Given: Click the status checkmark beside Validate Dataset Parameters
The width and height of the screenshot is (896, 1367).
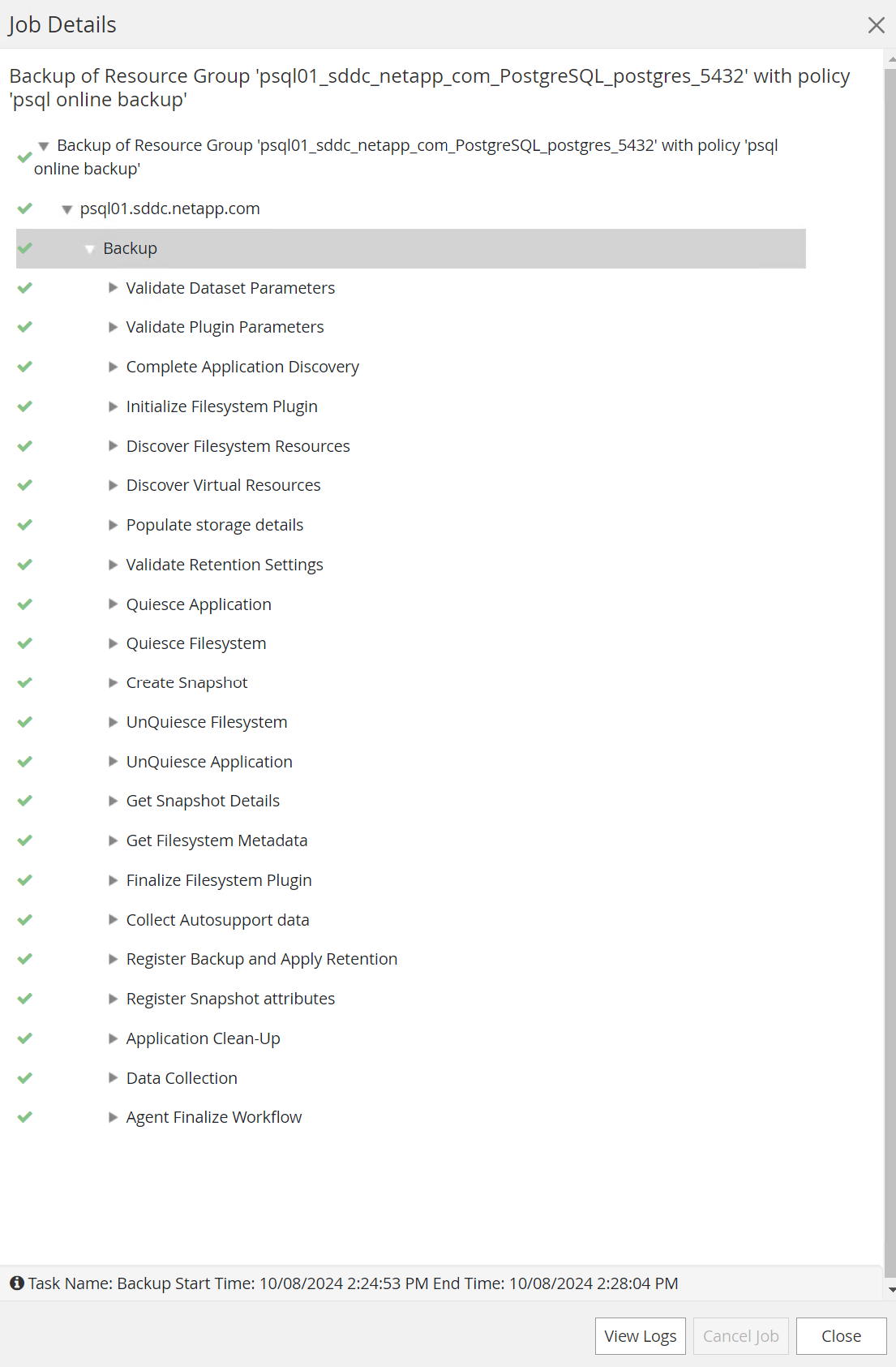Looking at the screenshot, I should coord(25,288).
